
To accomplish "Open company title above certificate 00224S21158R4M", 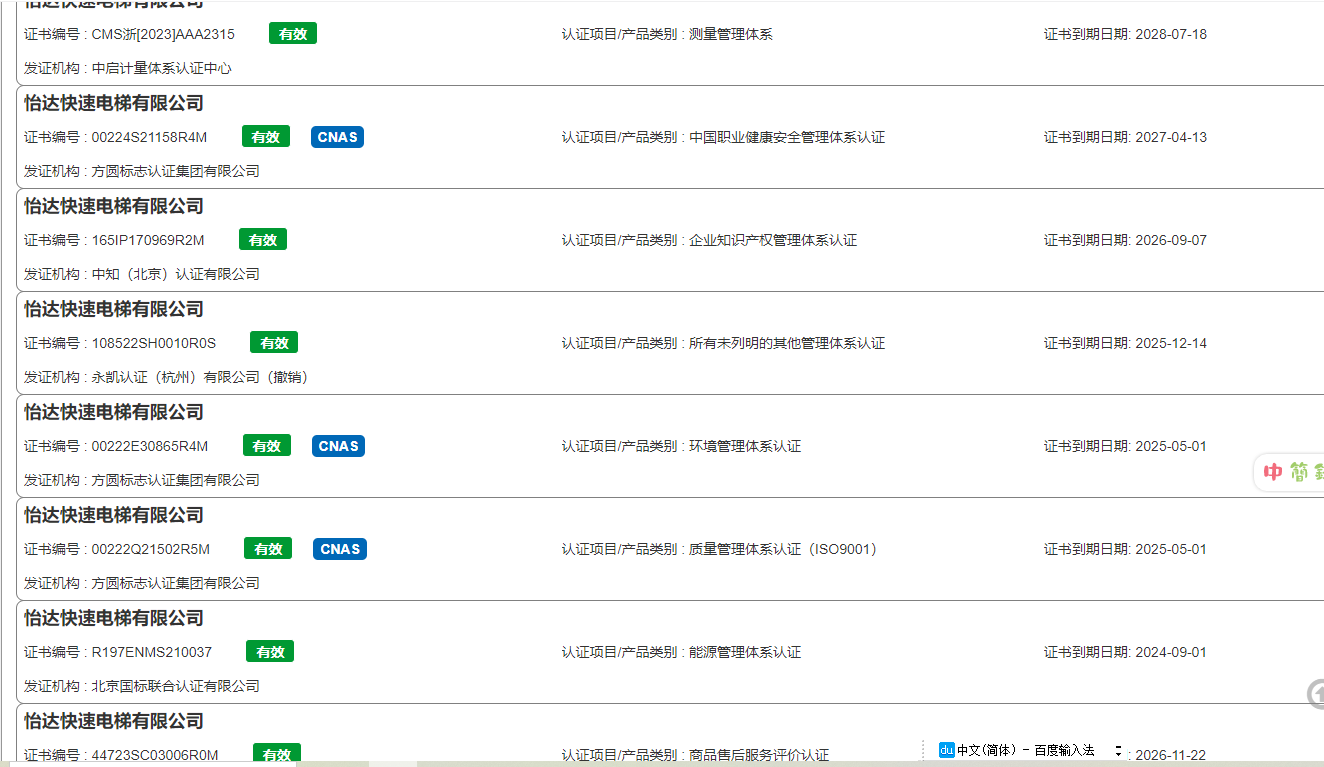I will (114, 103).
